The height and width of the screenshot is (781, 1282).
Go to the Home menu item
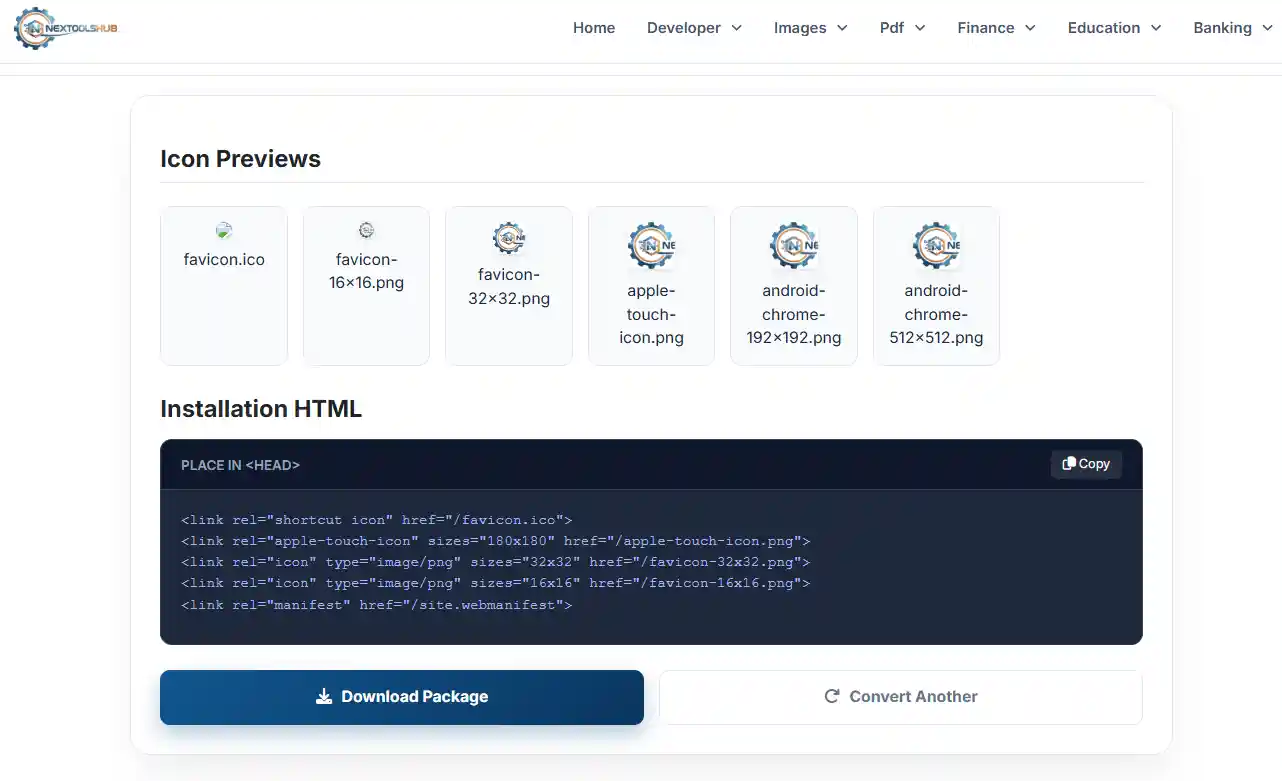(594, 28)
